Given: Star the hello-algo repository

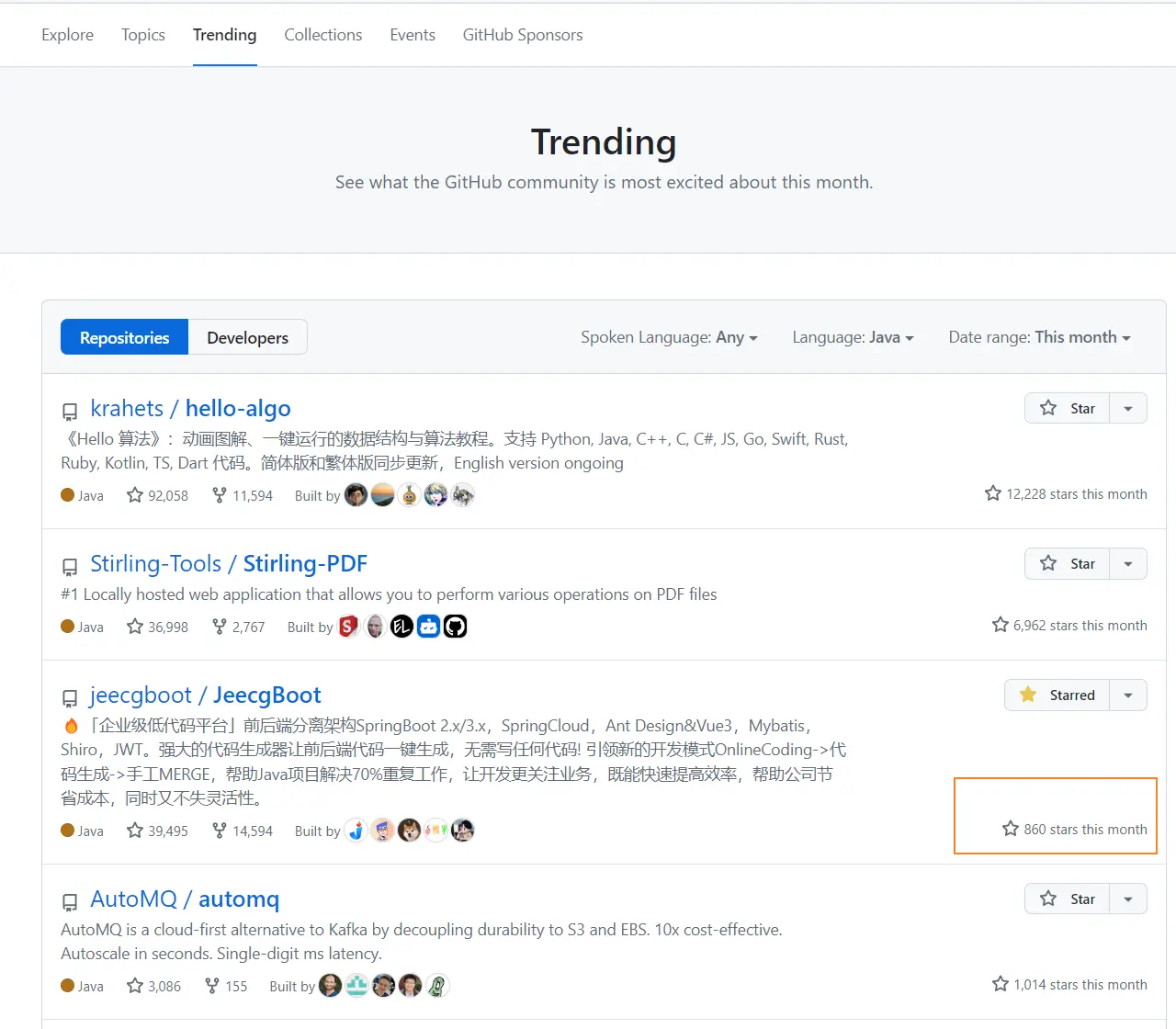Looking at the screenshot, I should (x=1068, y=408).
